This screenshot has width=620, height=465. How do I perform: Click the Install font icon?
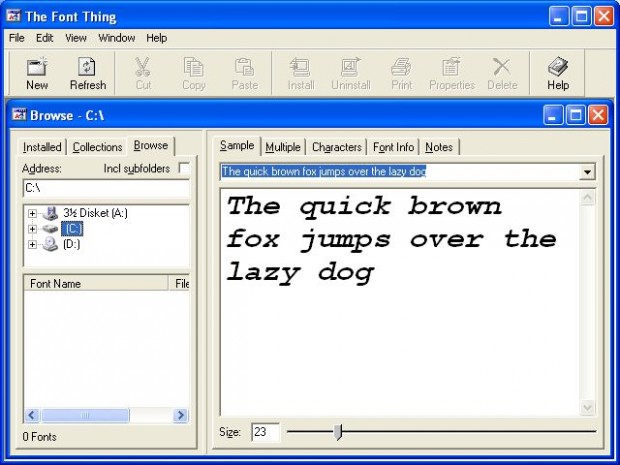pyautogui.click(x=300, y=66)
